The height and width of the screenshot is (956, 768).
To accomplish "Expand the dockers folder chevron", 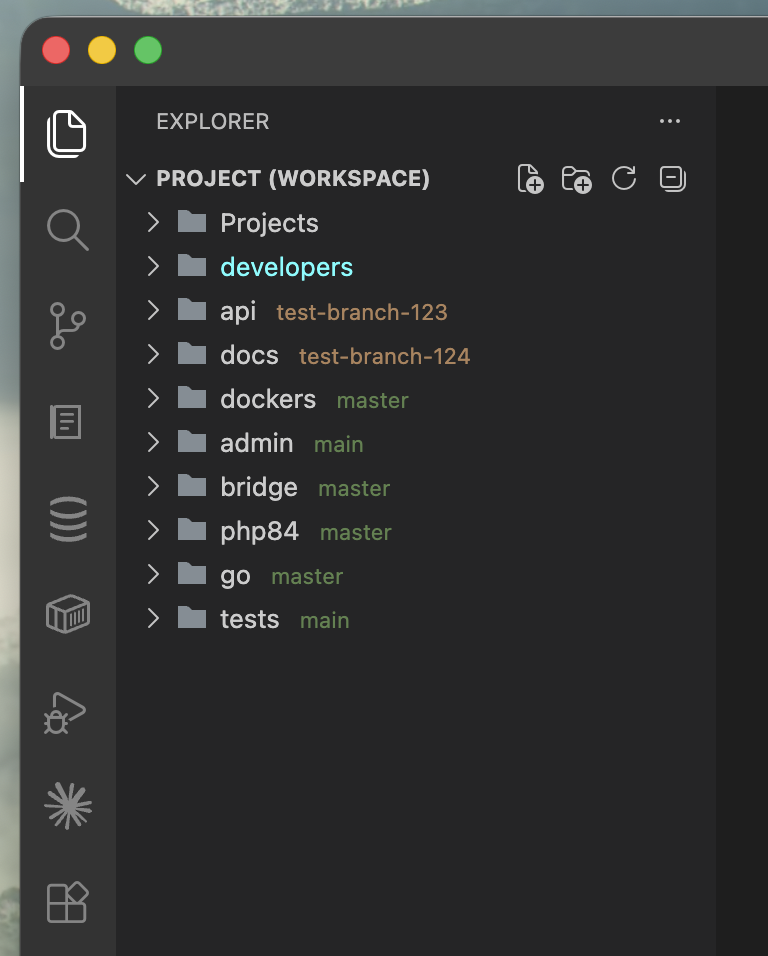I will point(153,398).
